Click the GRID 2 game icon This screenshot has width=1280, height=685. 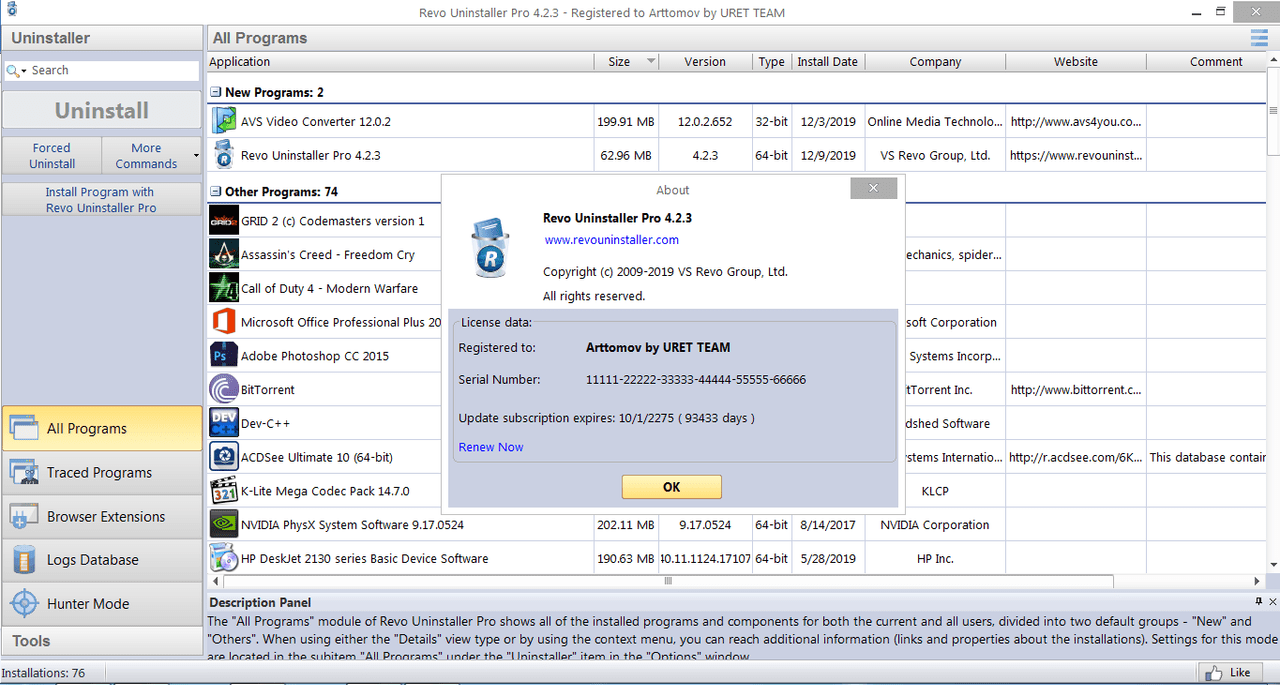(x=223, y=221)
